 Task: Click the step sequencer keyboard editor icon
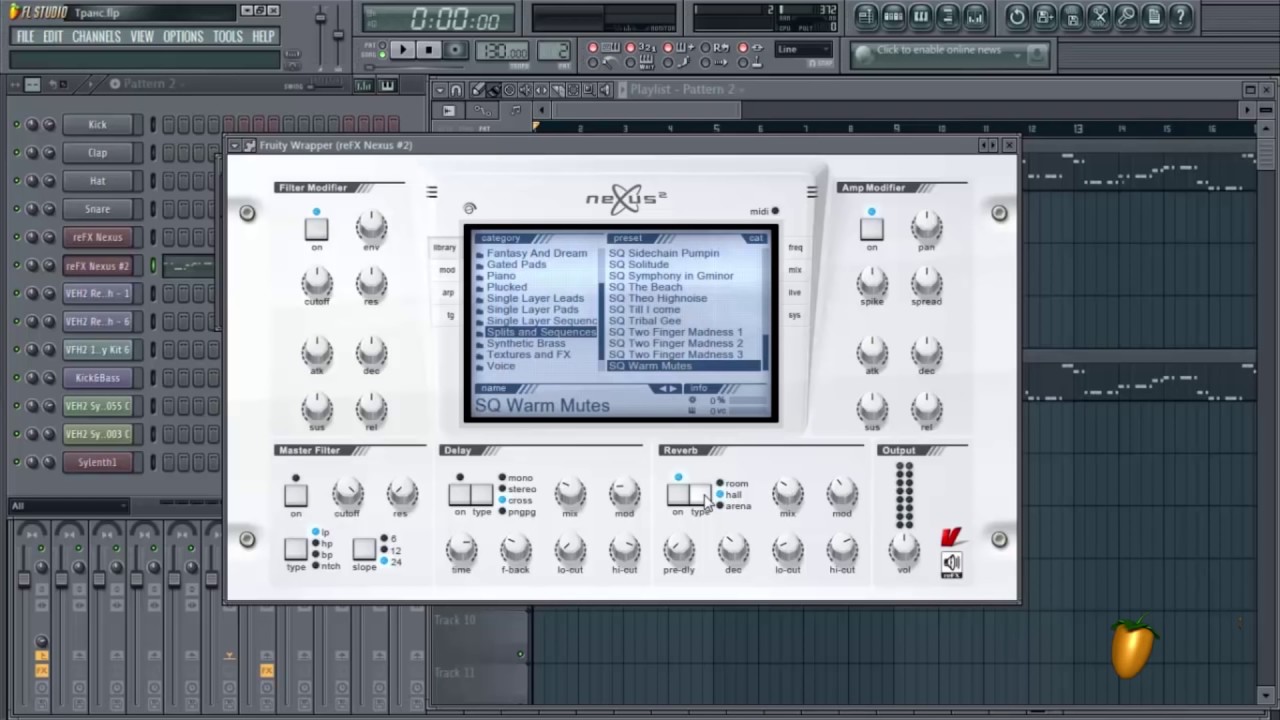tap(386, 85)
